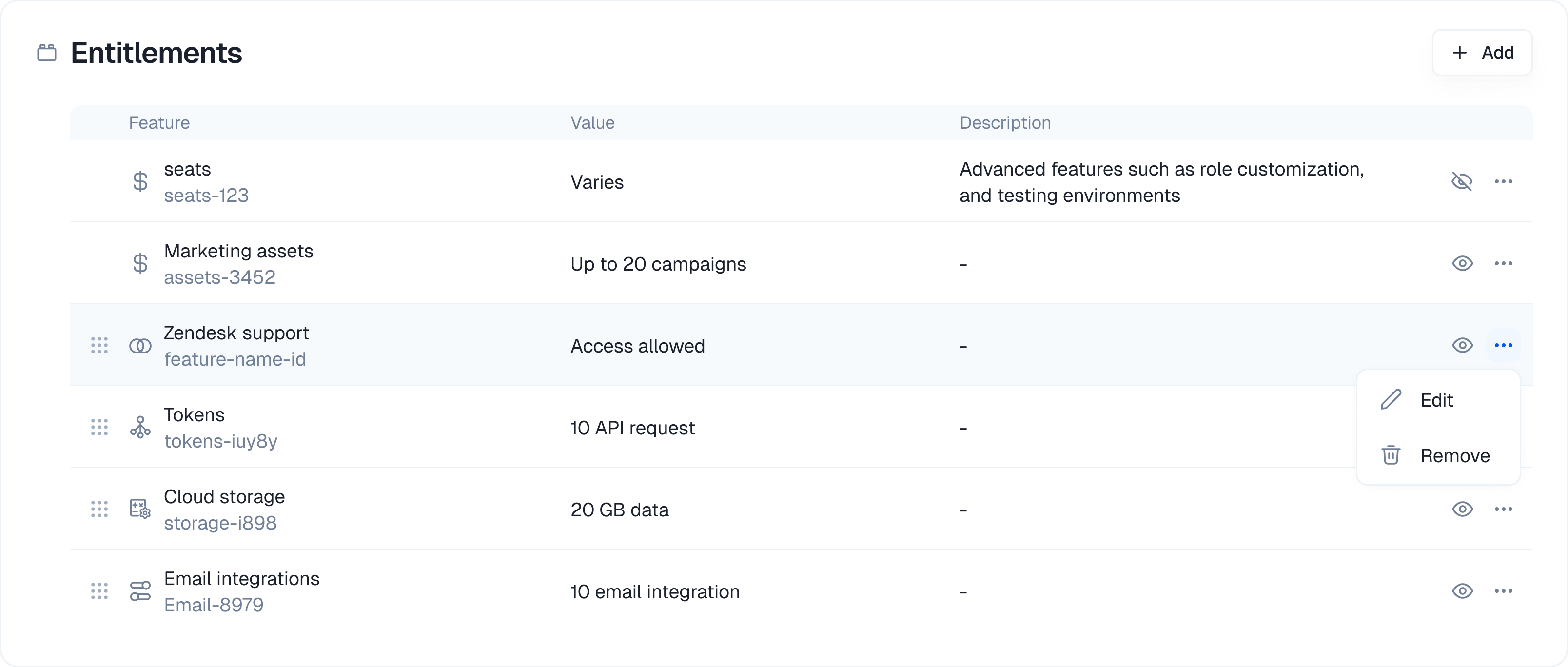1568x667 pixels.
Task: Toggle visibility of Cloud storage entitlement
Action: (1462, 509)
